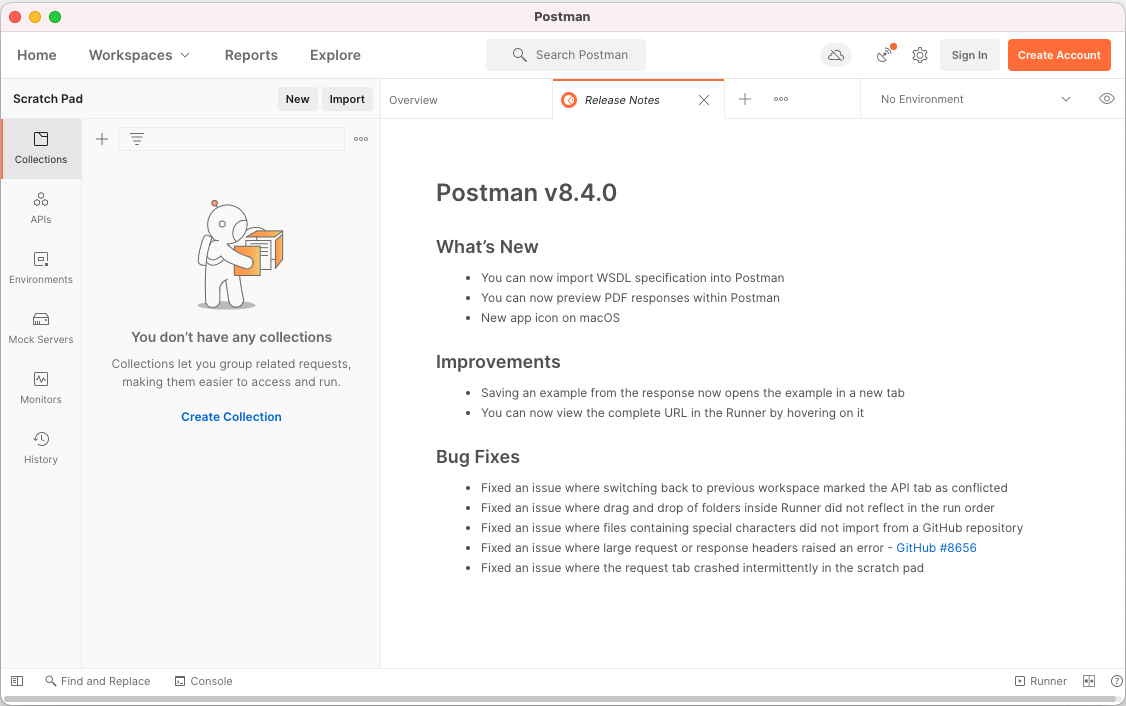Toggle sidebar visibility icon in status bar

(x=17, y=681)
